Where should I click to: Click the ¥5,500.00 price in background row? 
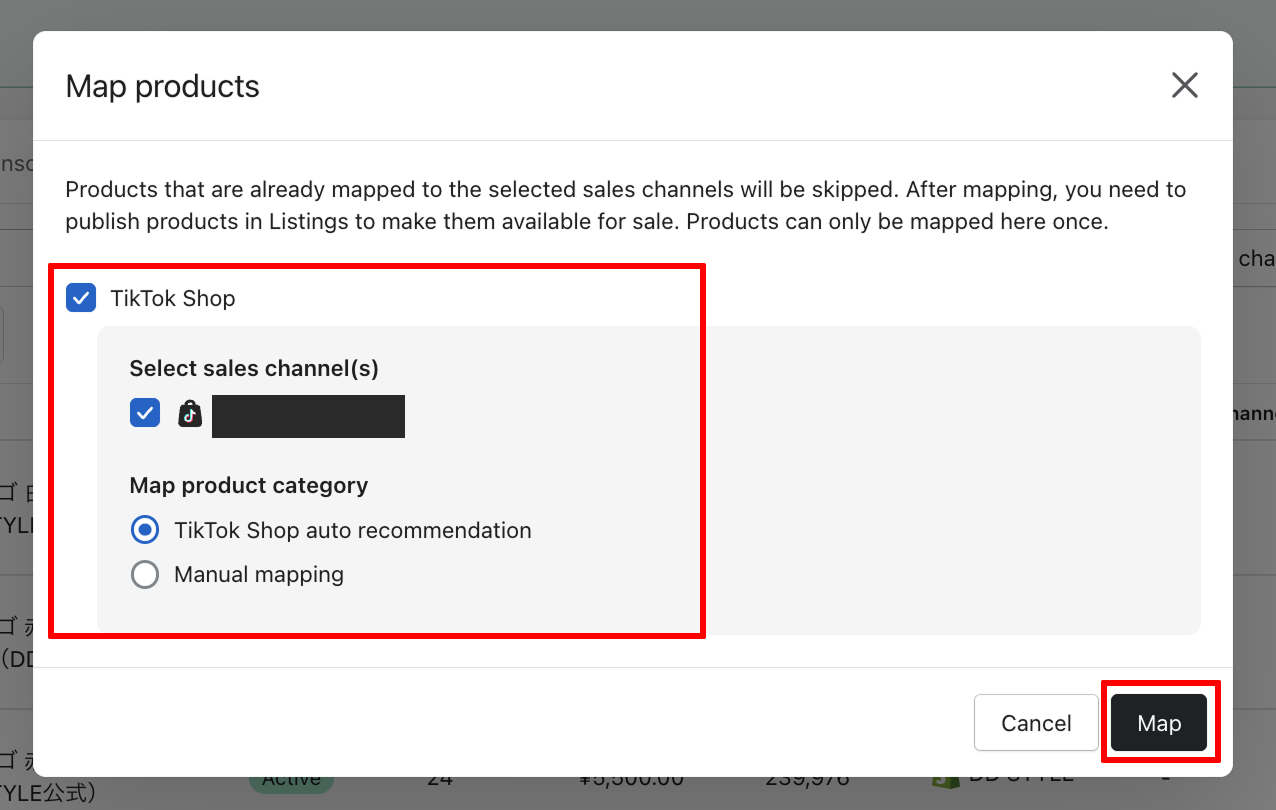[x=631, y=780]
